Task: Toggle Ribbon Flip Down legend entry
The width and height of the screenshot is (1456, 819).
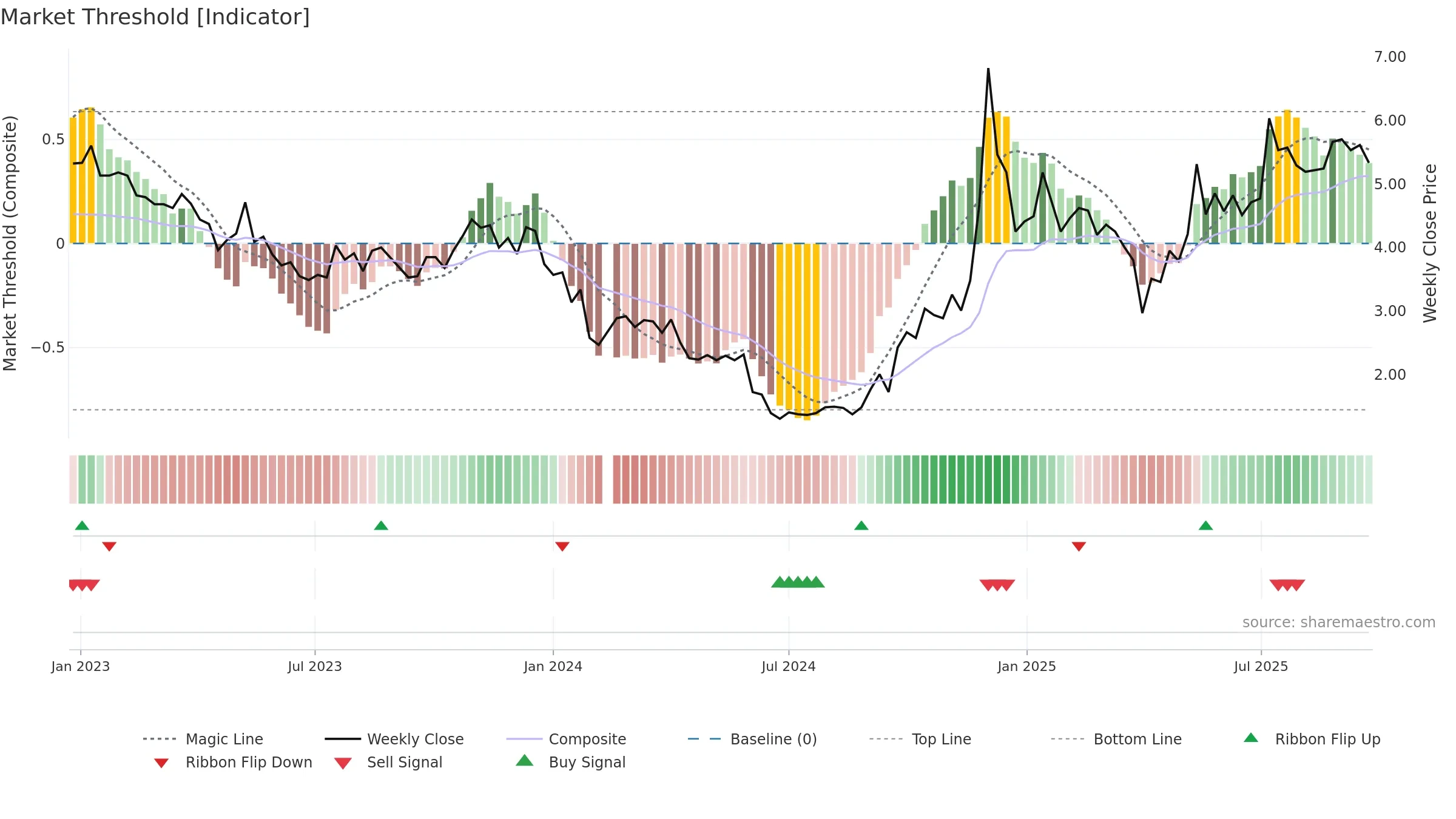Action: 233,763
